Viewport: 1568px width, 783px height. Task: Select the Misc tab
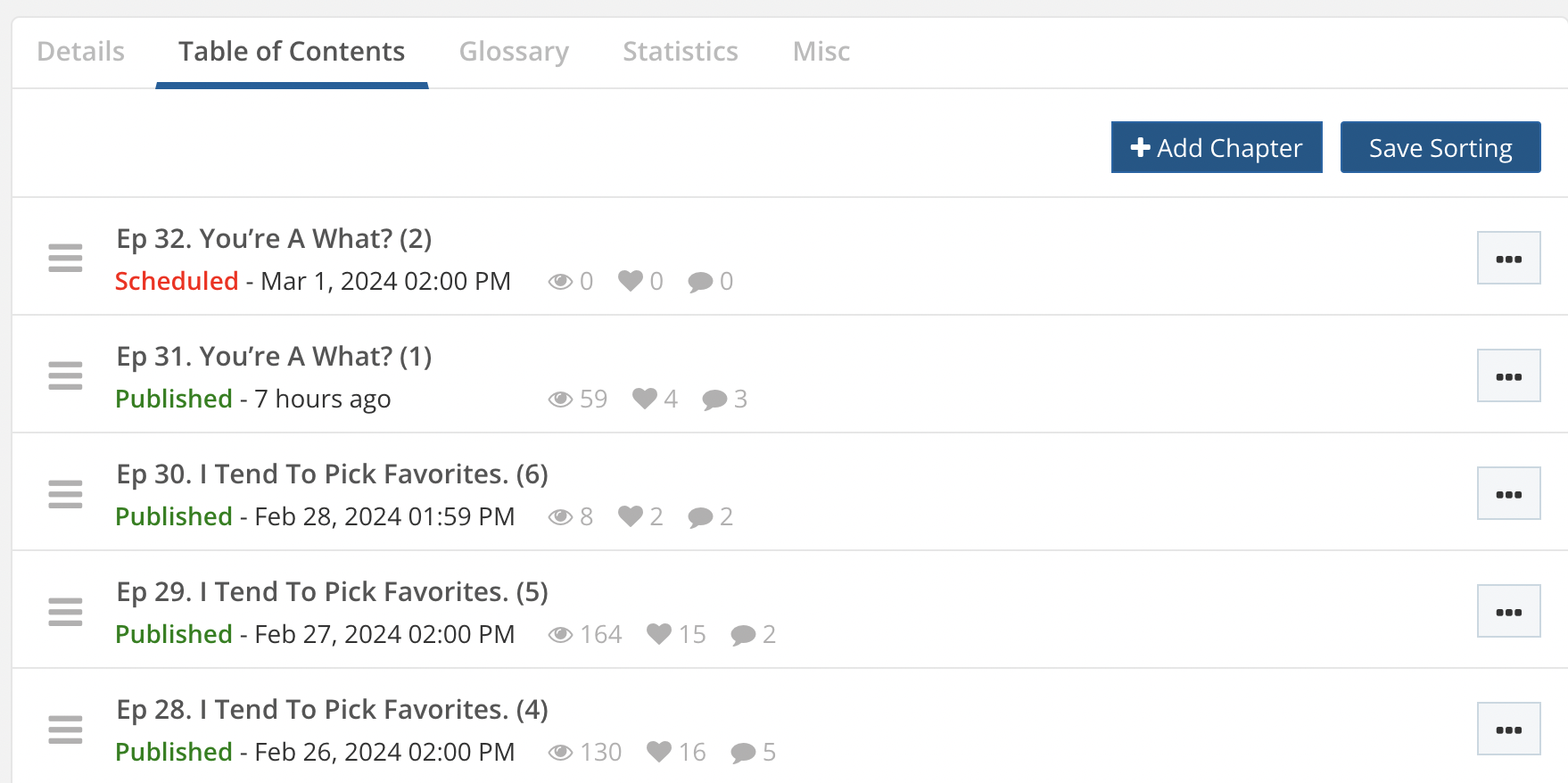[821, 52]
